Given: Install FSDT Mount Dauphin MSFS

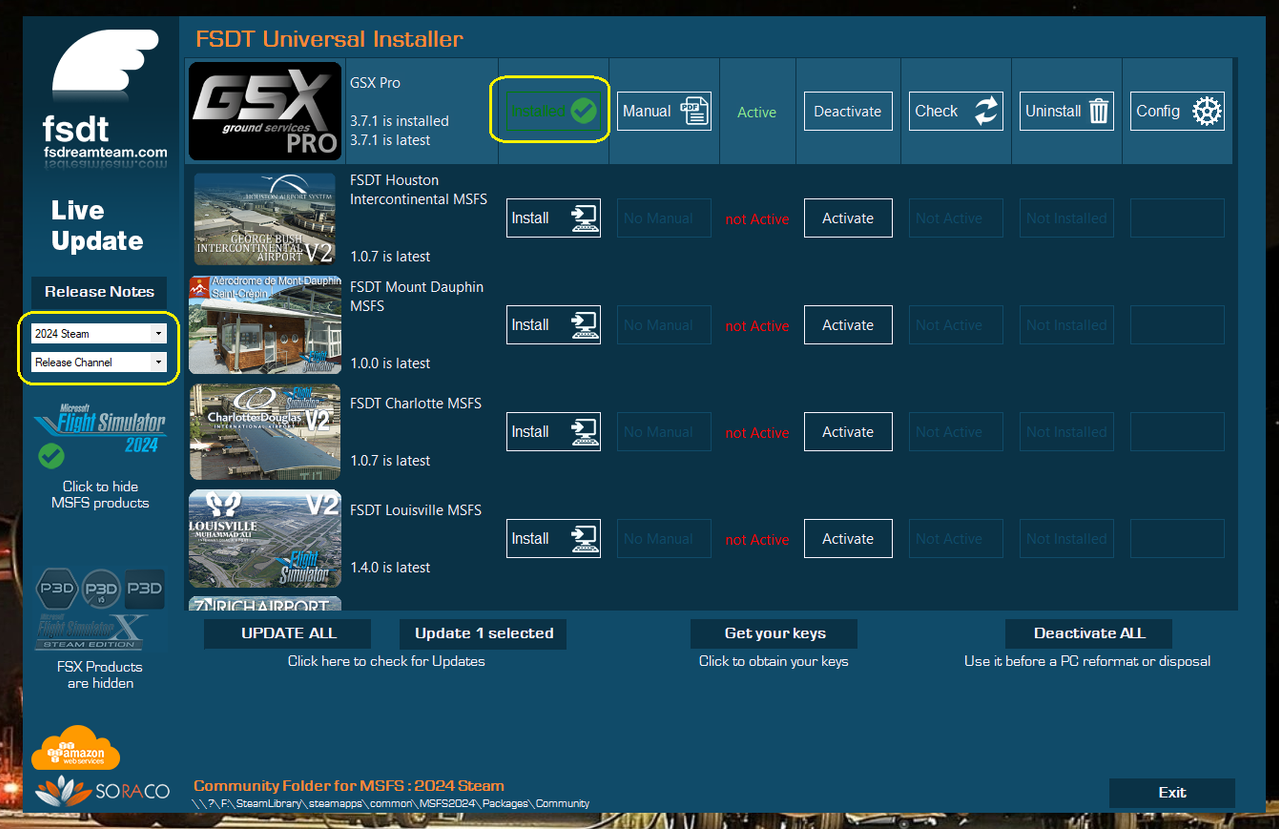Looking at the screenshot, I should click(x=553, y=325).
